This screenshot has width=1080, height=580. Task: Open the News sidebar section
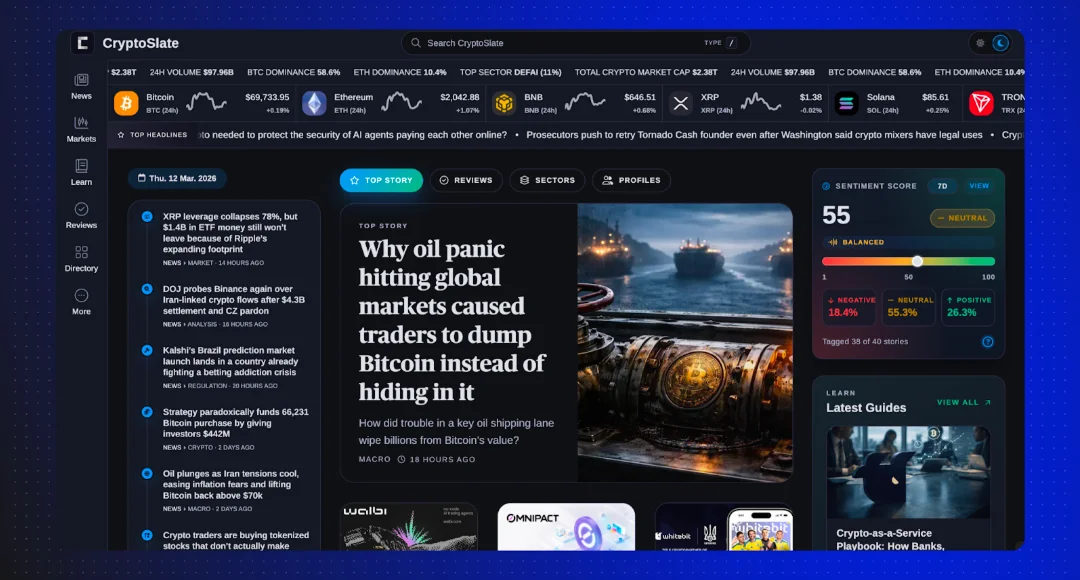tap(81, 87)
